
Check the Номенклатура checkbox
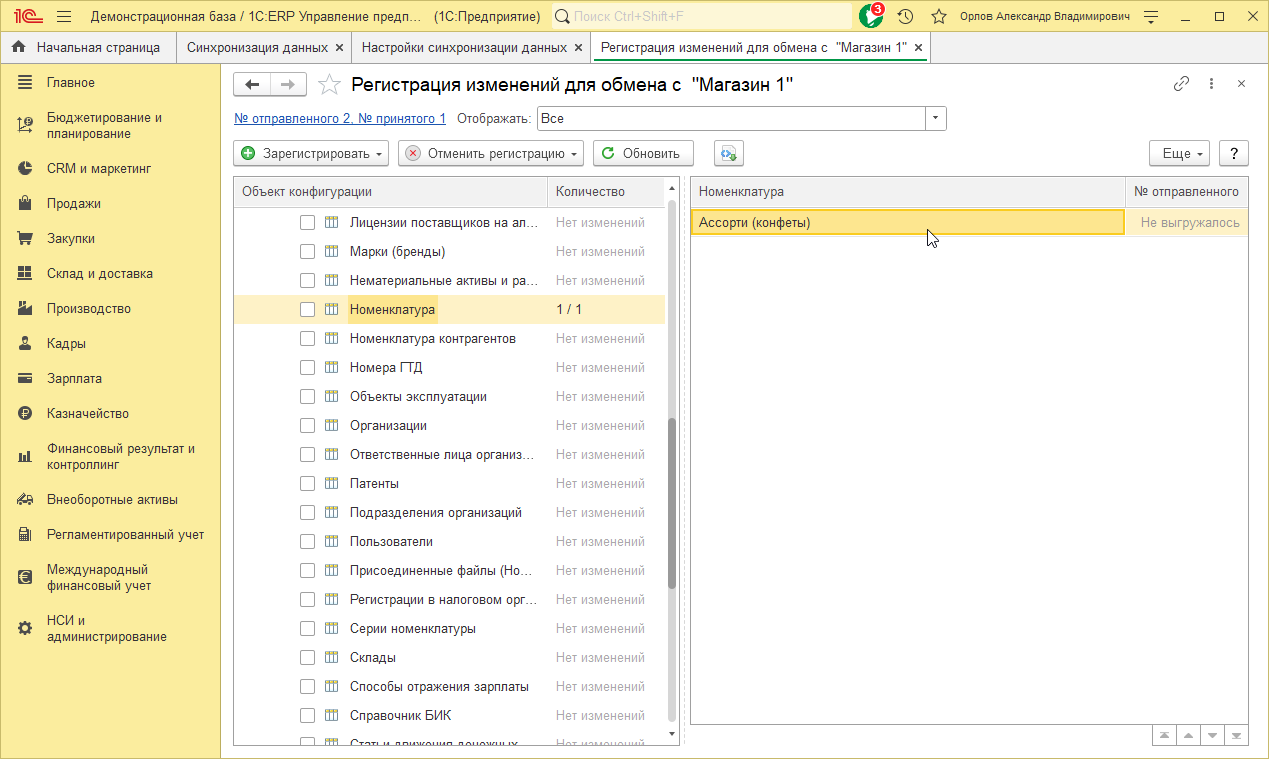pyautogui.click(x=308, y=310)
